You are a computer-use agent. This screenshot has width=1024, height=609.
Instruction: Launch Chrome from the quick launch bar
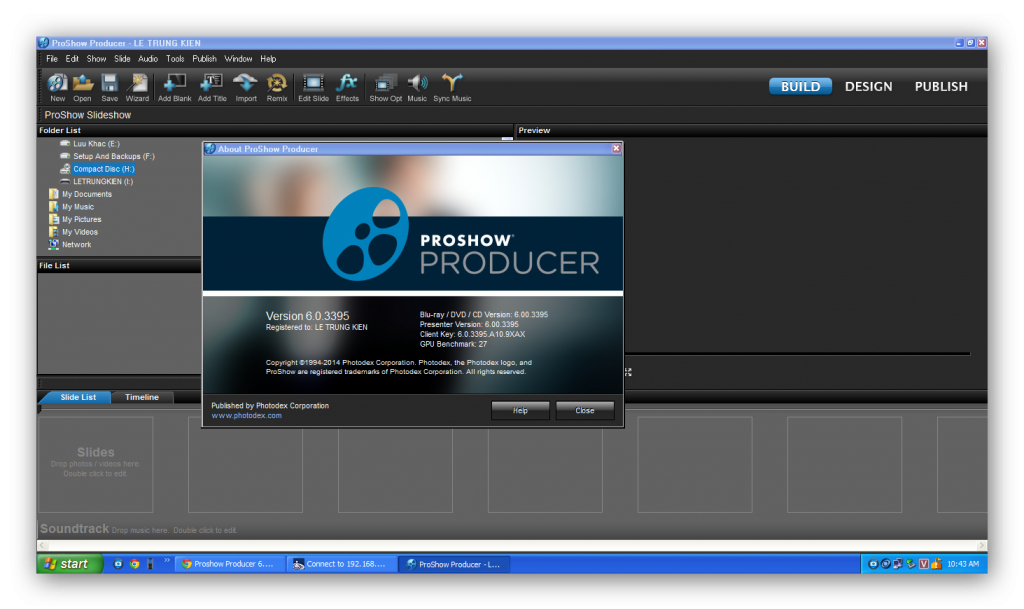tap(134, 564)
